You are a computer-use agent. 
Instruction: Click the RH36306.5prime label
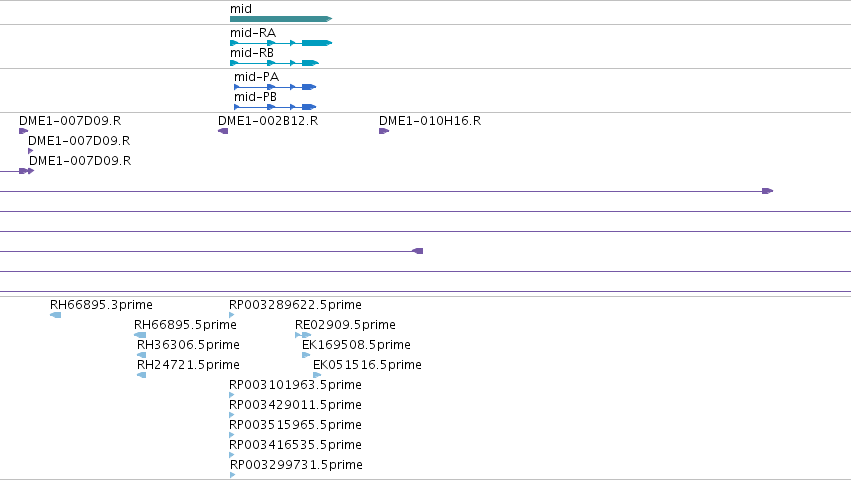pos(188,345)
